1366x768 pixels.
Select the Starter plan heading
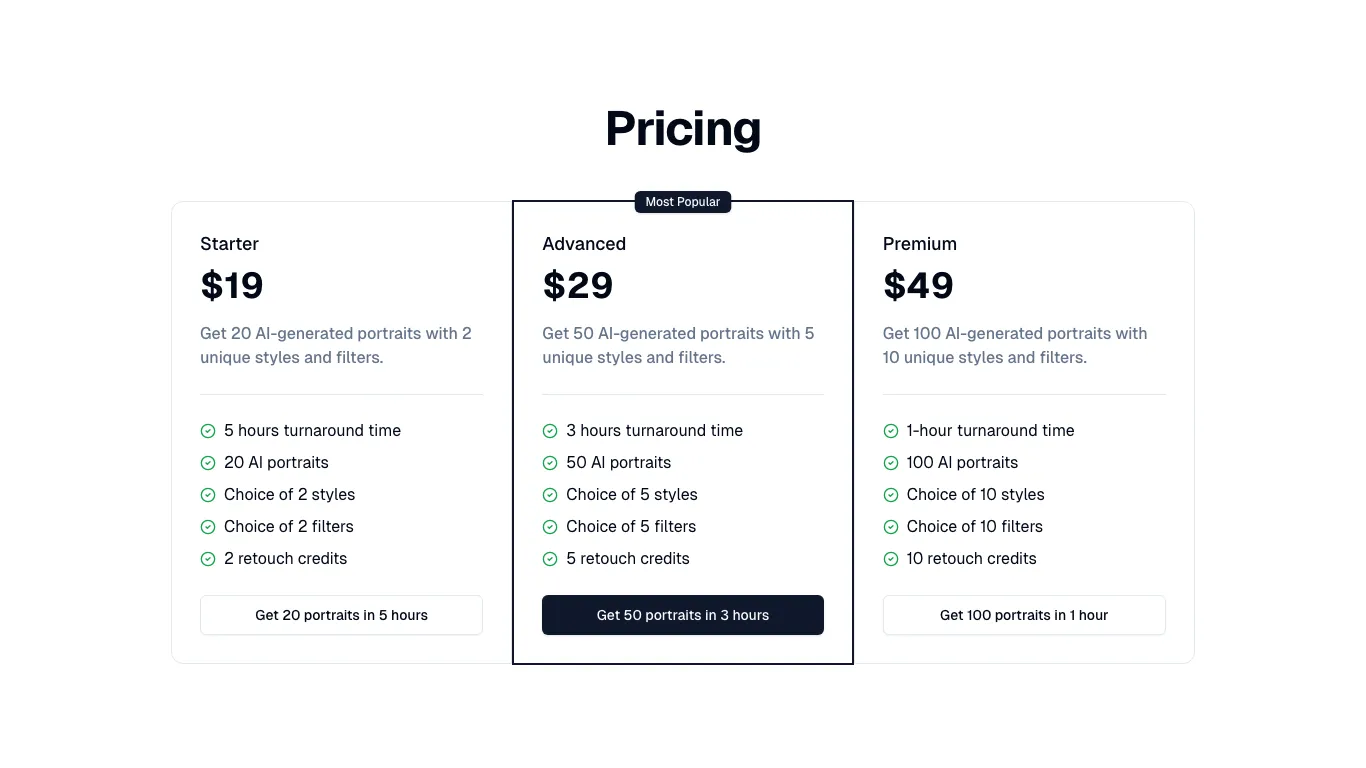coord(229,243)
